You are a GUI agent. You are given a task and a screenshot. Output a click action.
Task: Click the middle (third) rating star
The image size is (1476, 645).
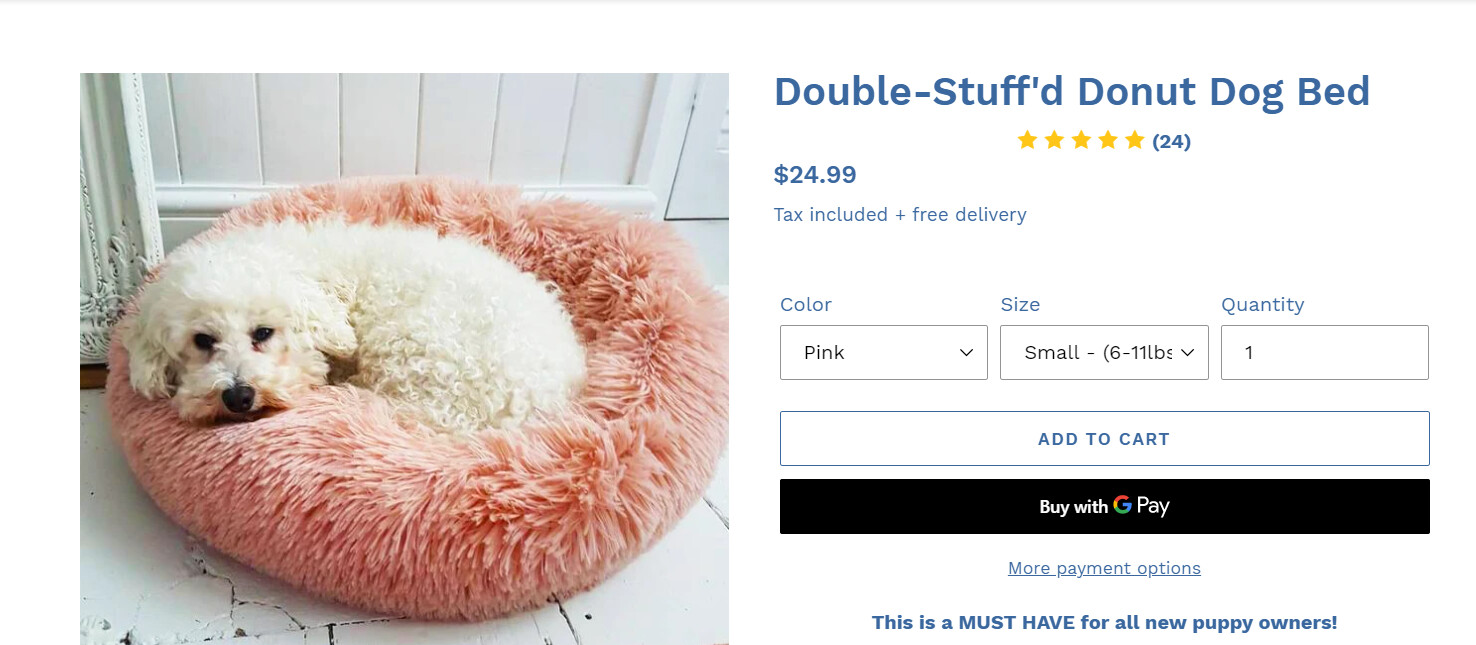pyautogui.click(x=1081, y=140)
